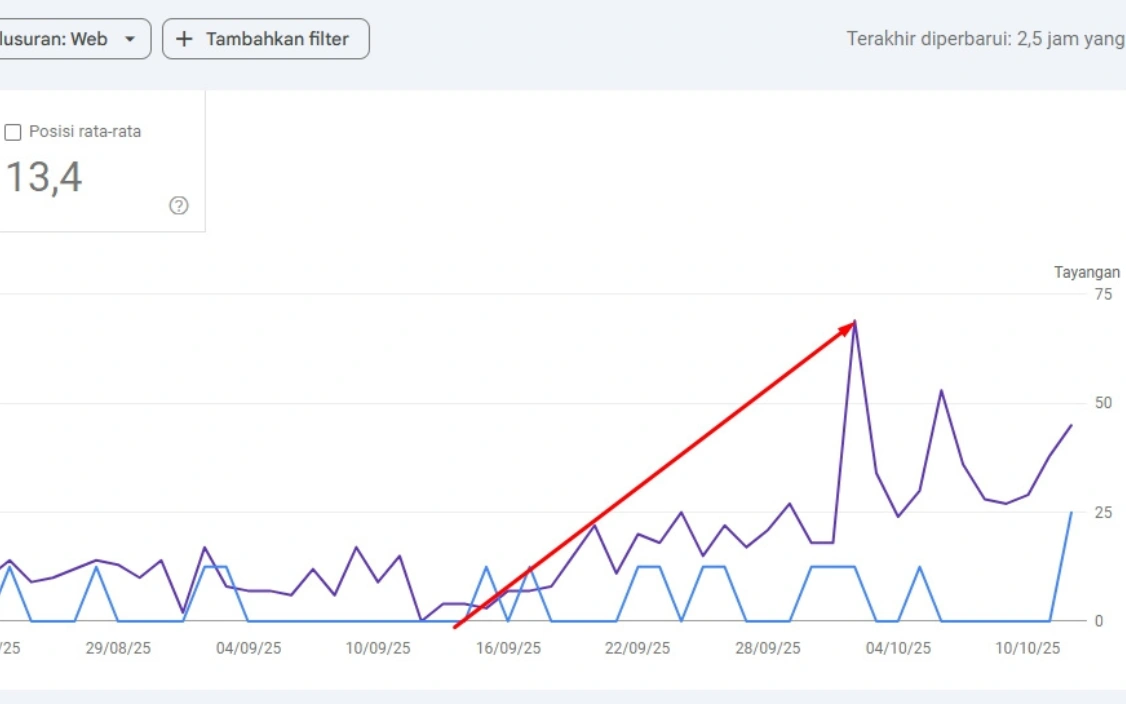
Task: Click the 04/10/25 date label
Action: pos(898,648)
